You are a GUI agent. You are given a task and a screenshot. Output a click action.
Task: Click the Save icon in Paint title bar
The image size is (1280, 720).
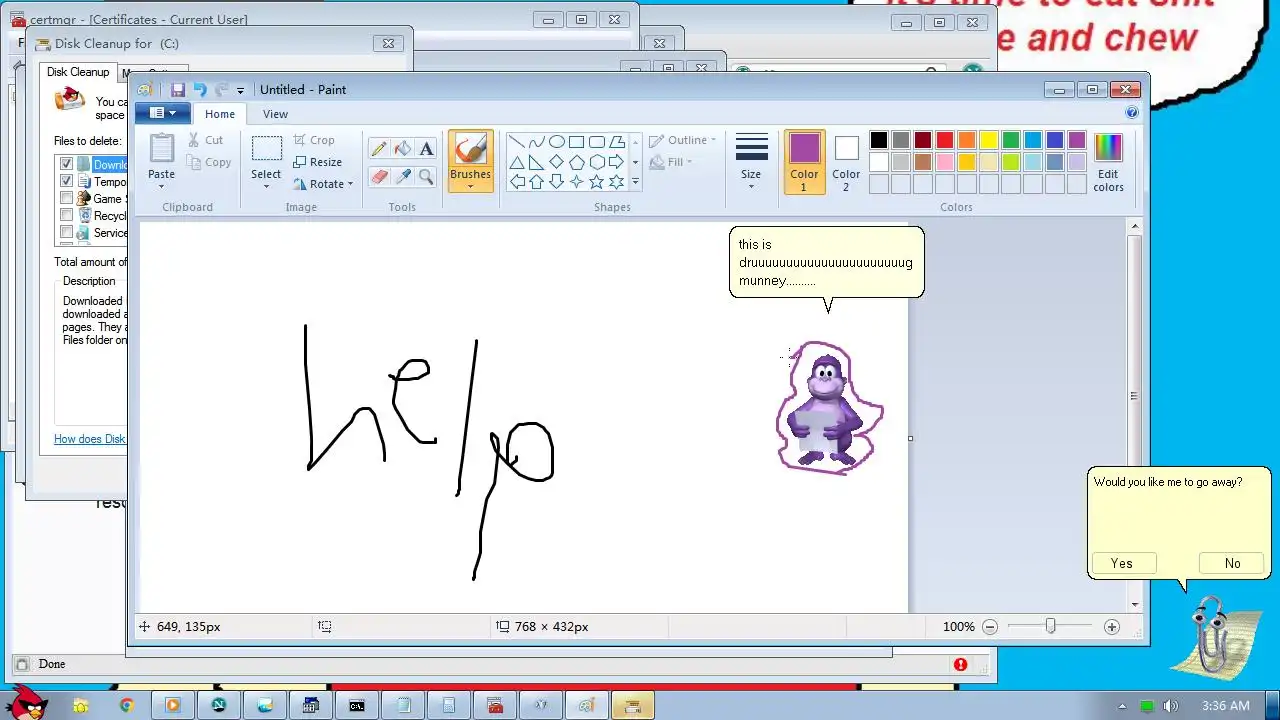(178, 90)
